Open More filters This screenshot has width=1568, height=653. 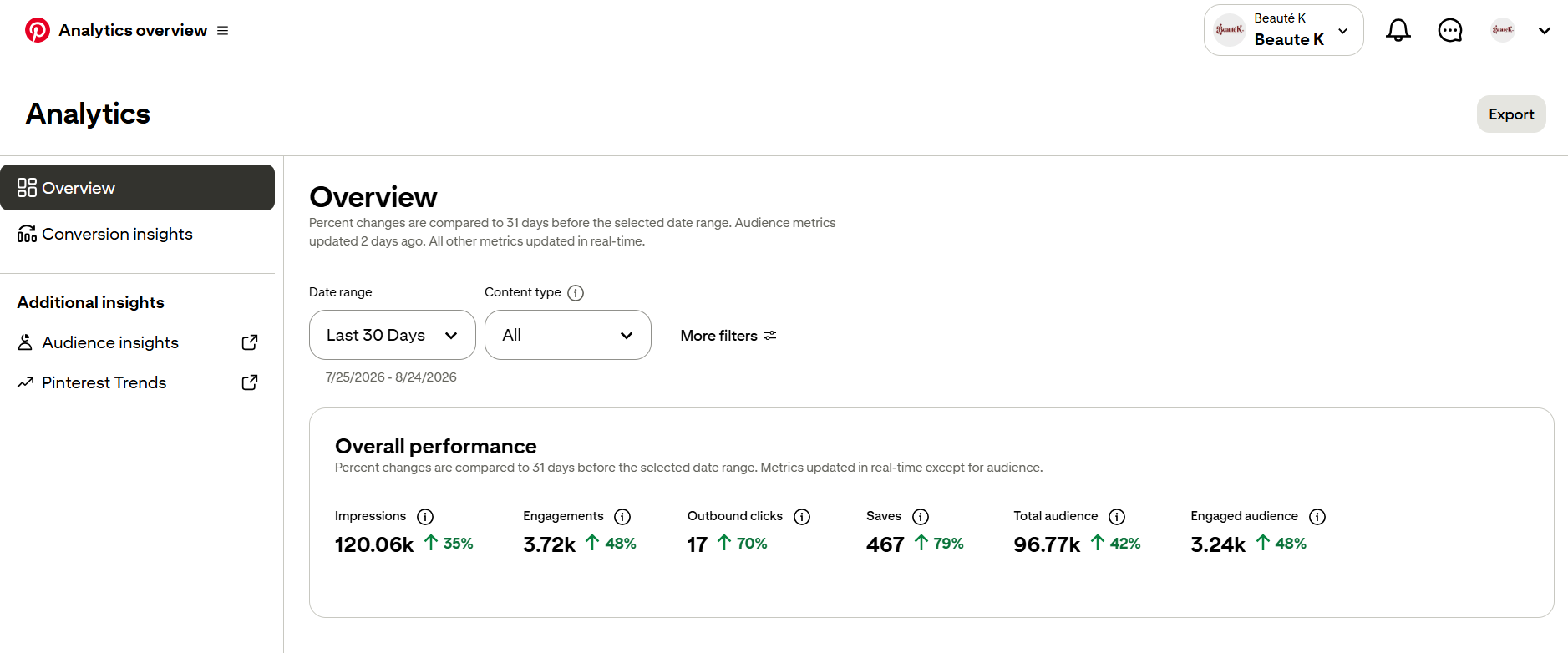728,335
